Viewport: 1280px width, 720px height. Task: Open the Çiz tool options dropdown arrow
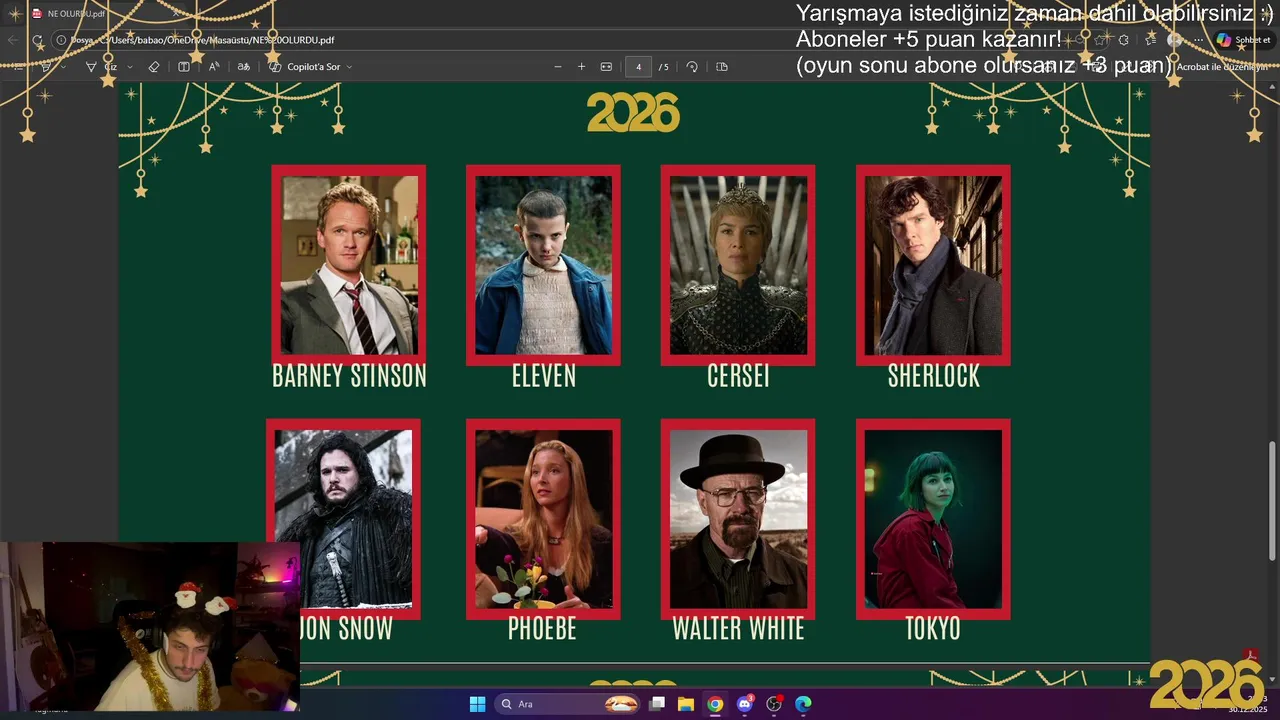[x=130, y=67]
